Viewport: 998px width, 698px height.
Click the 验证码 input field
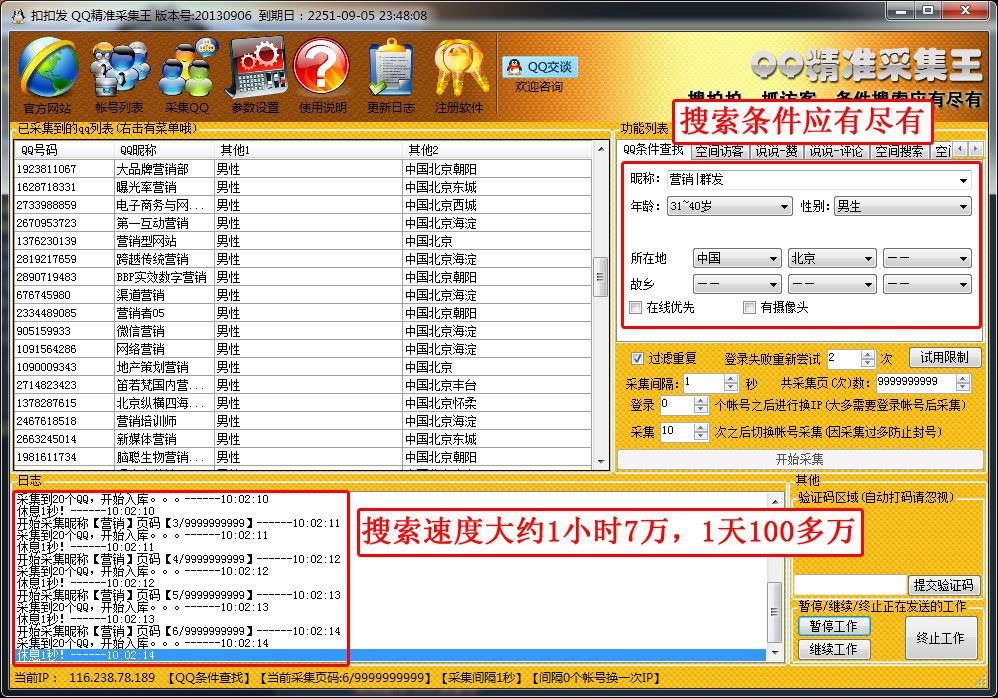click(849, 584)
